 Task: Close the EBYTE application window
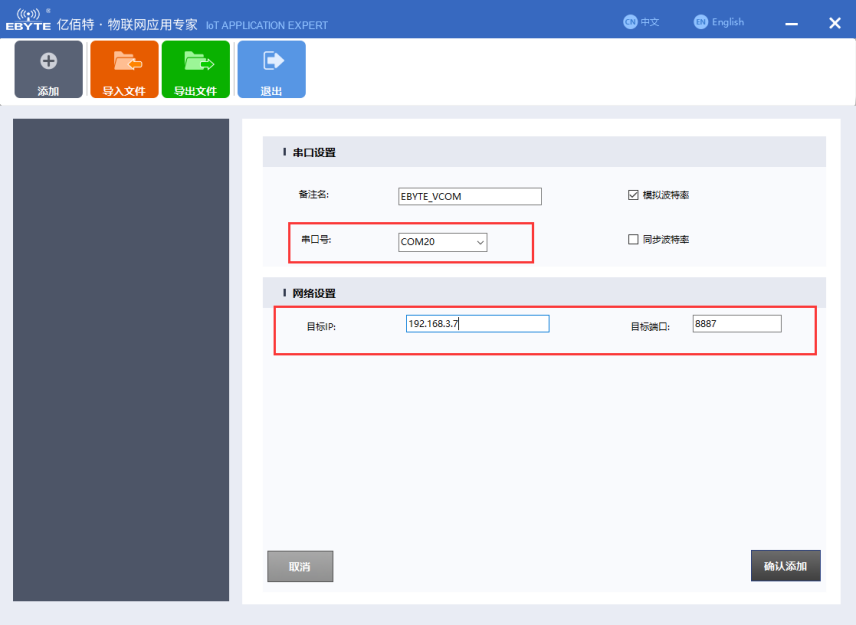[x=835, y=23]
